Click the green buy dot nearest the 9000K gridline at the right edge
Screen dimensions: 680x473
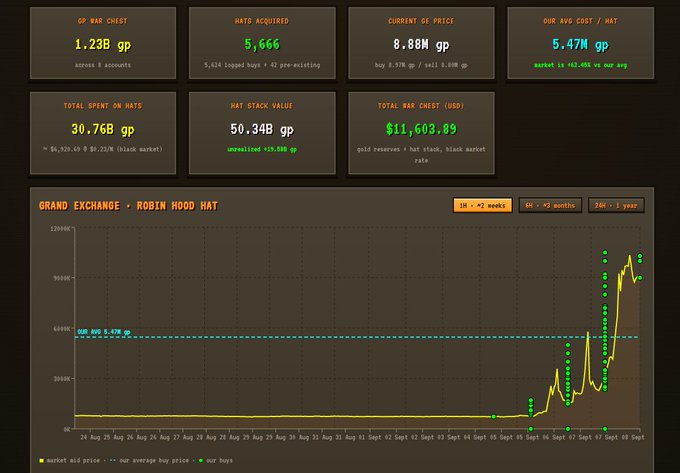point(640,278)
